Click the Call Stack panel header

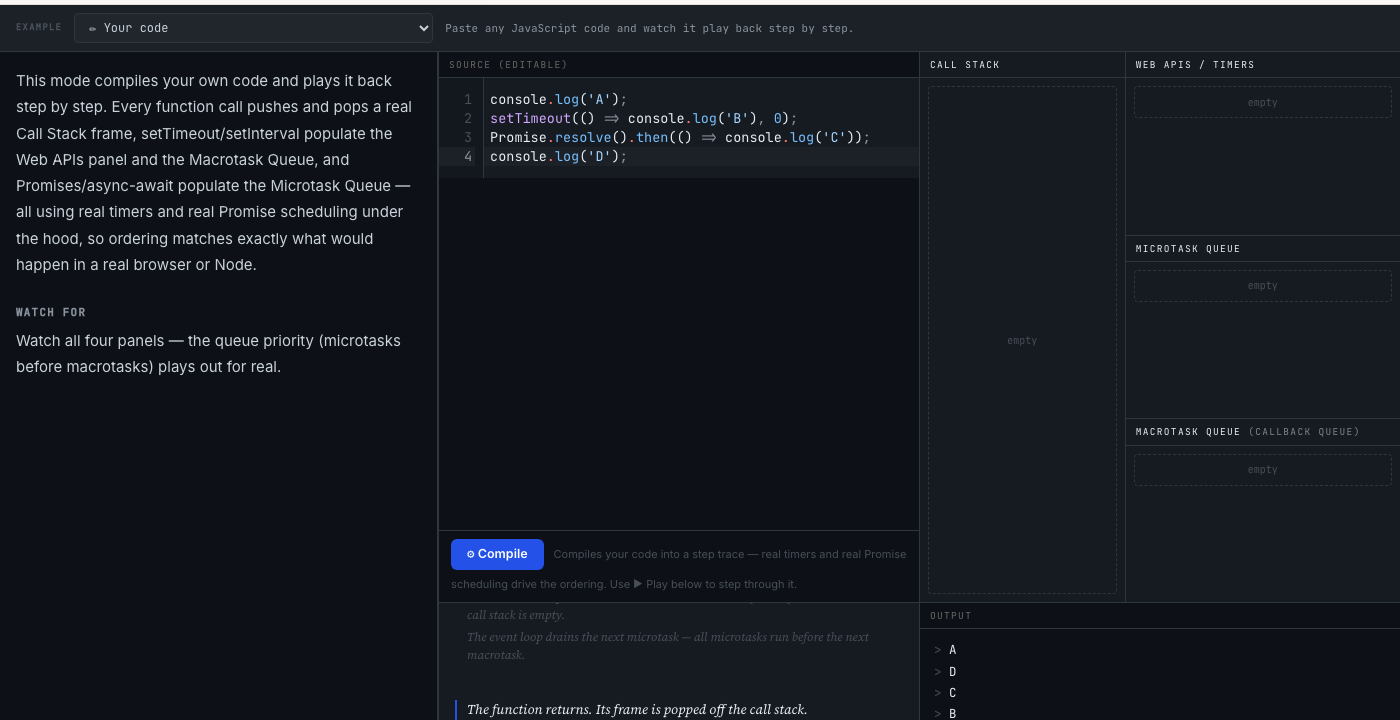[965, 65]
